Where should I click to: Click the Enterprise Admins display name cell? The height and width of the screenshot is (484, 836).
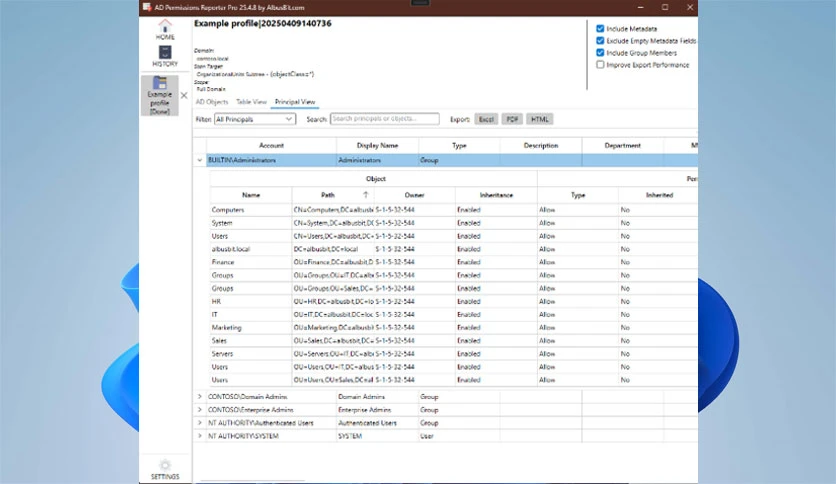(x=377, y=409)
